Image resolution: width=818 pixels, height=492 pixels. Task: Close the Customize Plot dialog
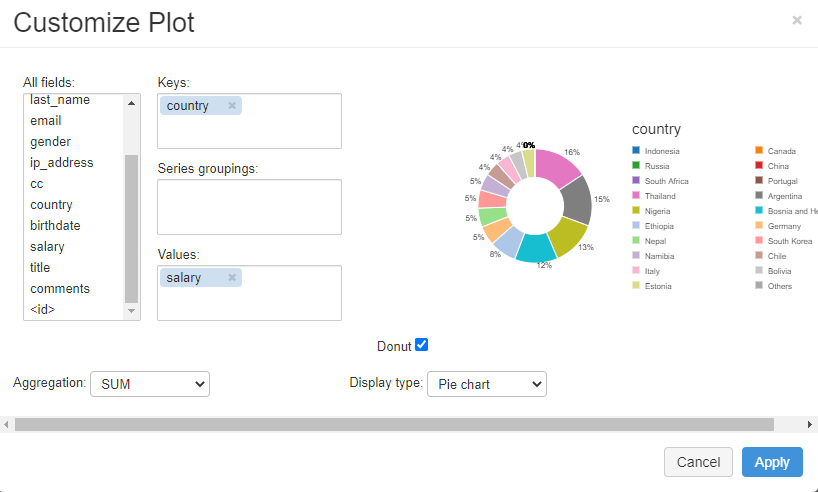coord(796,20)
